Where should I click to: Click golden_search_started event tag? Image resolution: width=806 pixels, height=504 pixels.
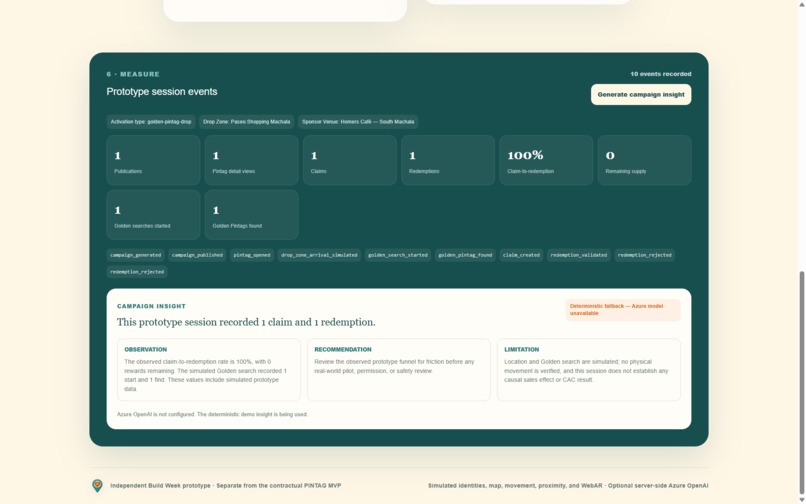tap(398, 255)
